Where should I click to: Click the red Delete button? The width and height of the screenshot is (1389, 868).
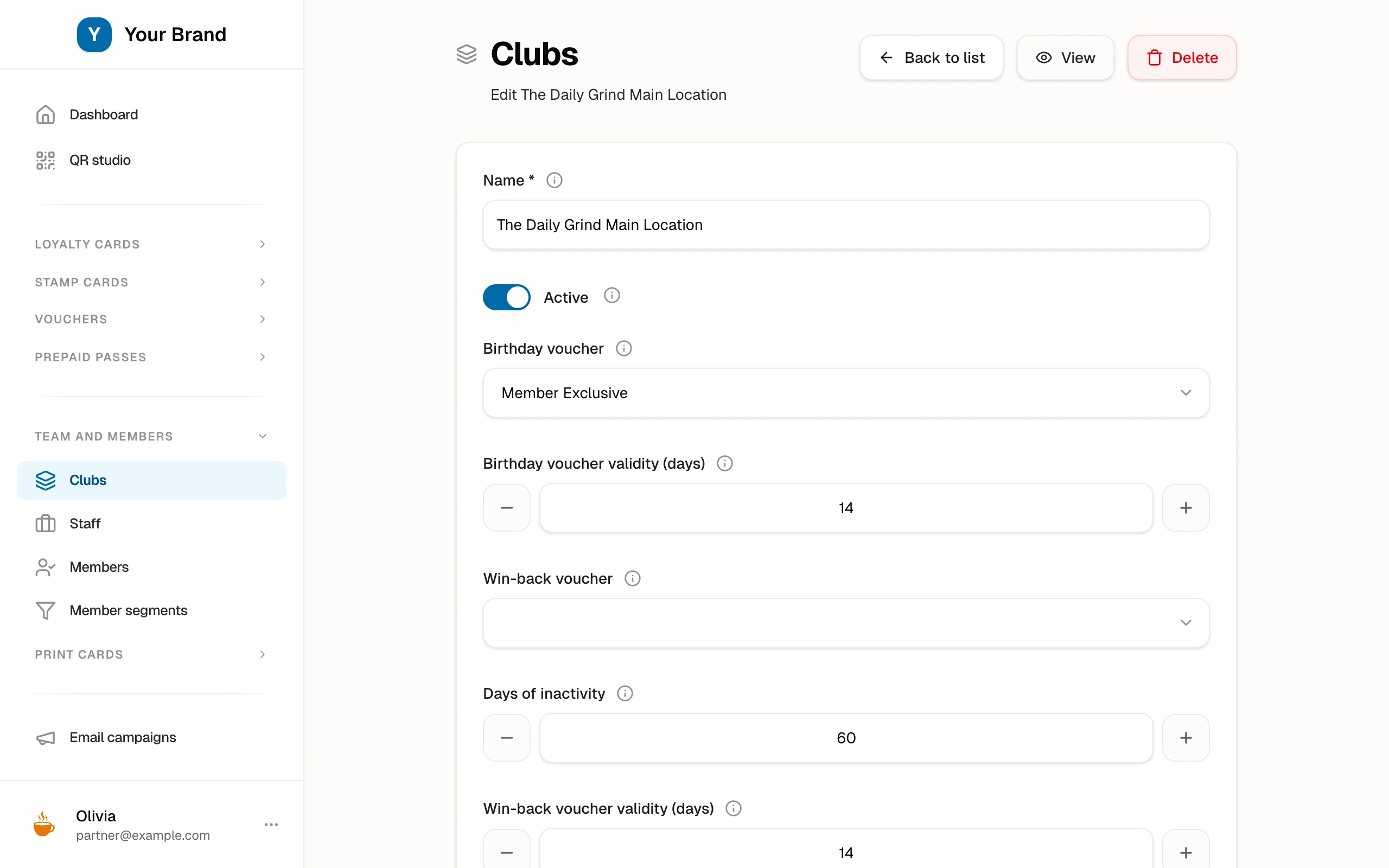point(1182,58)
